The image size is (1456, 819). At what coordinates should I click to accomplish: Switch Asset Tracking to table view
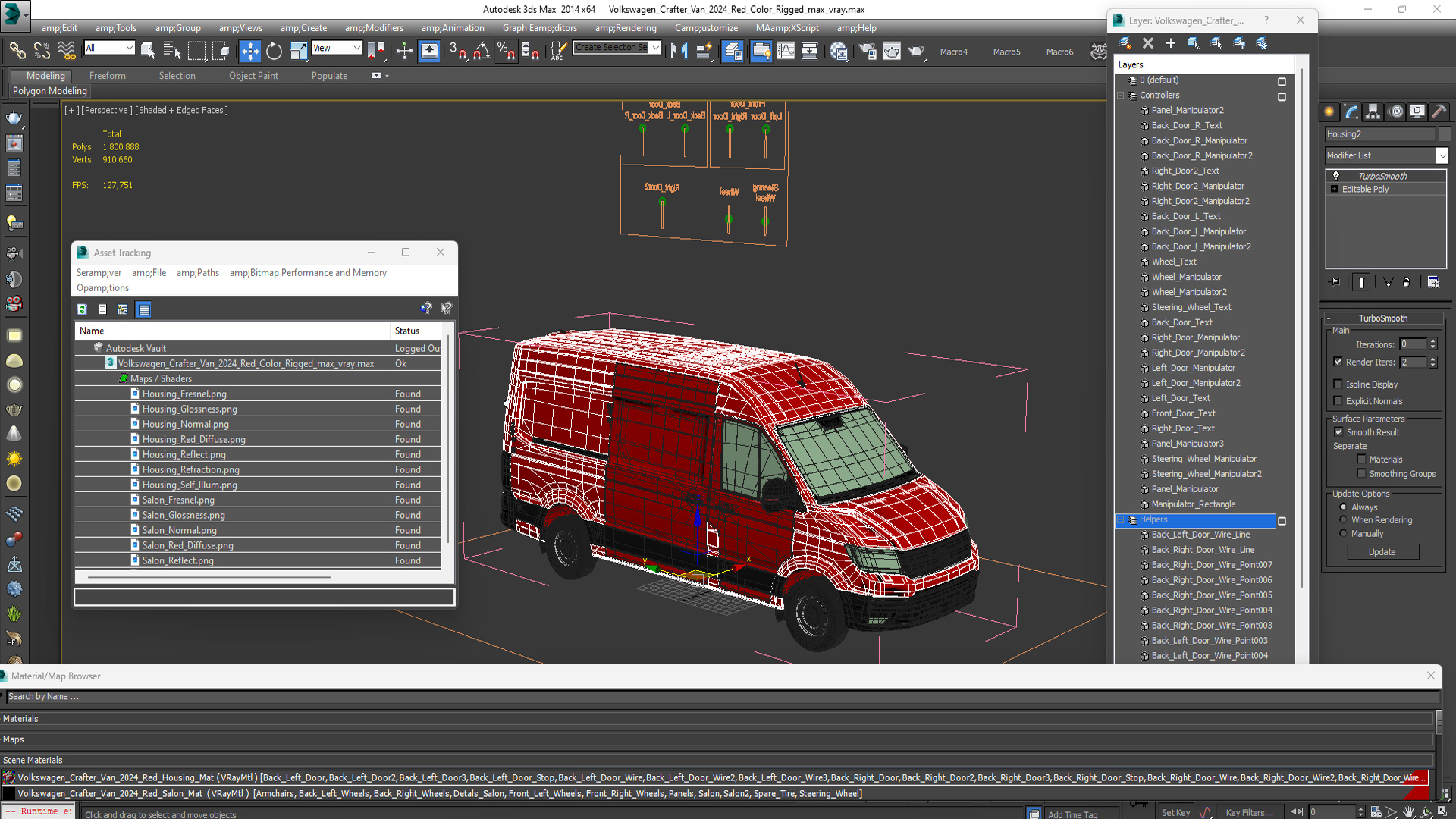click(x=144, y=309)
